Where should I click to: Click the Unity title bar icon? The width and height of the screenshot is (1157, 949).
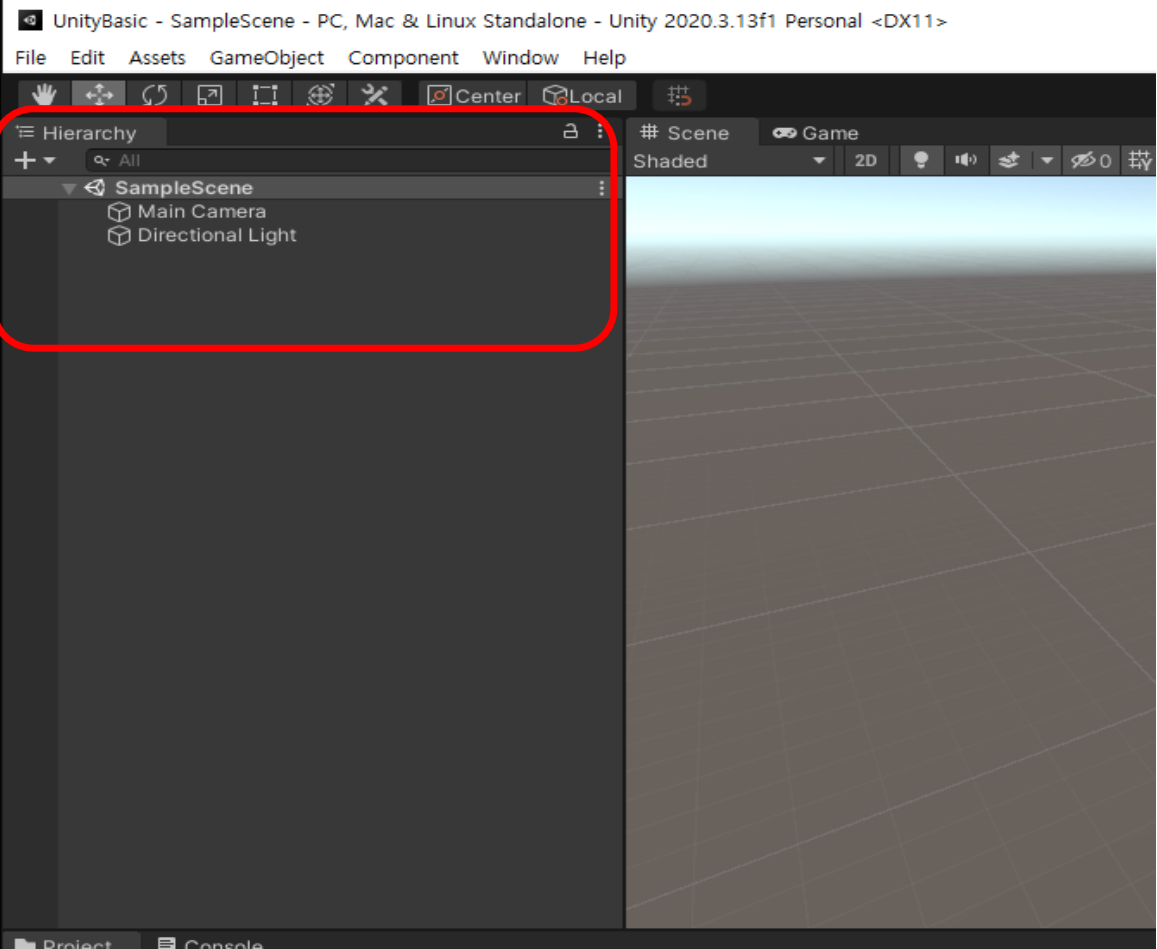click(x=30, y=20)
